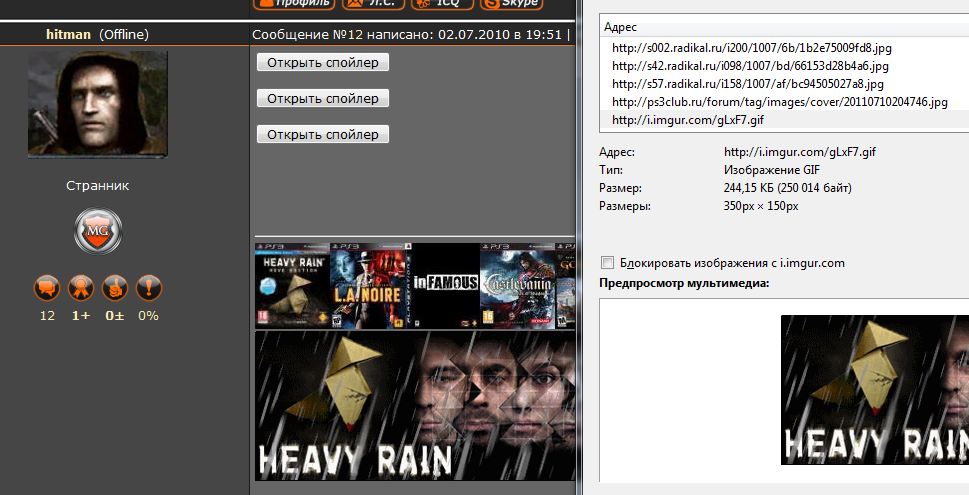The image size is (969, 495).
Task: Click the 'Предпросмотр мультимедиа:' label
Action: (684, 284)
